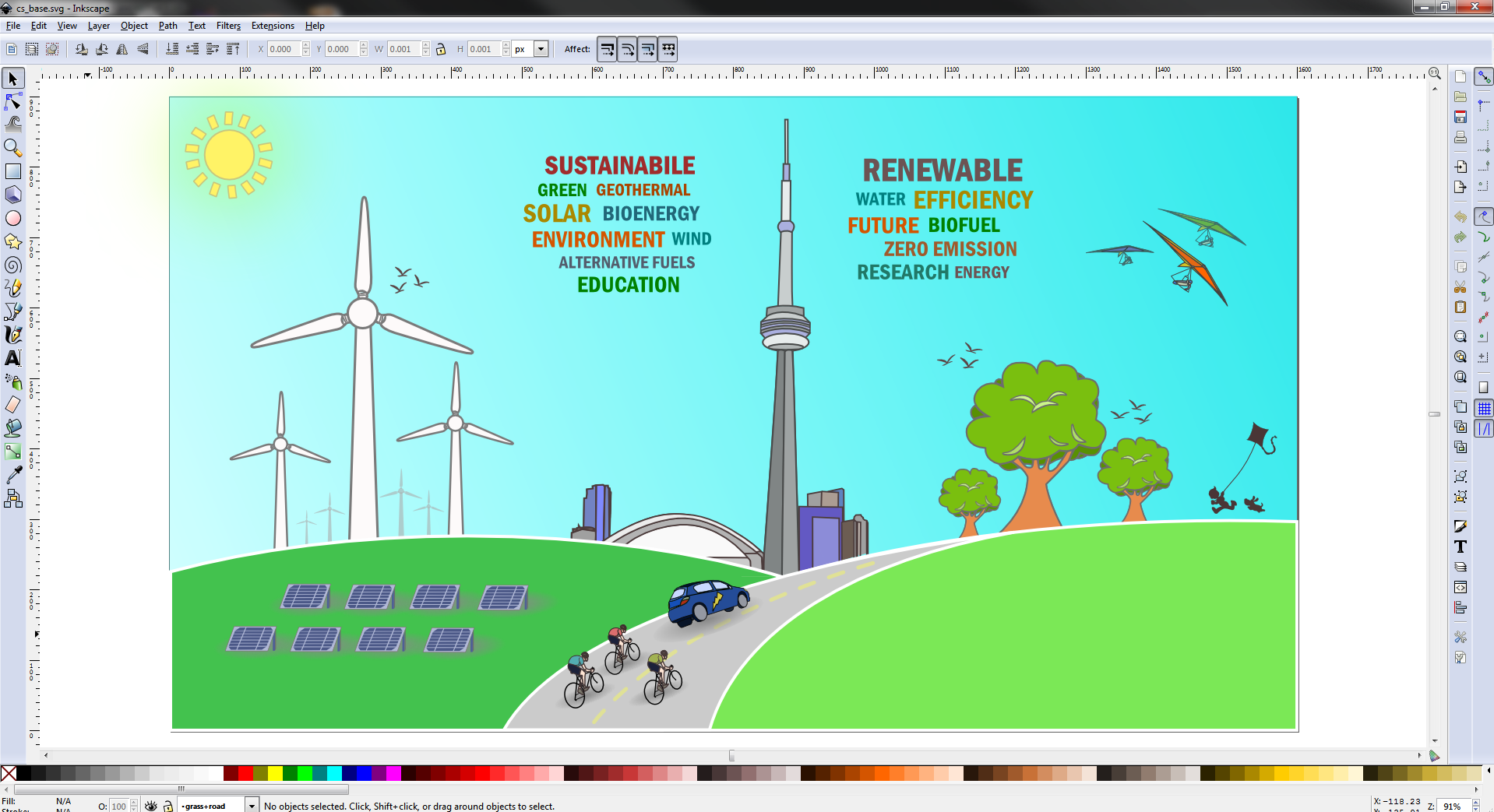Toggle Snap nodes or handles button

click(x=1484, y=216)
